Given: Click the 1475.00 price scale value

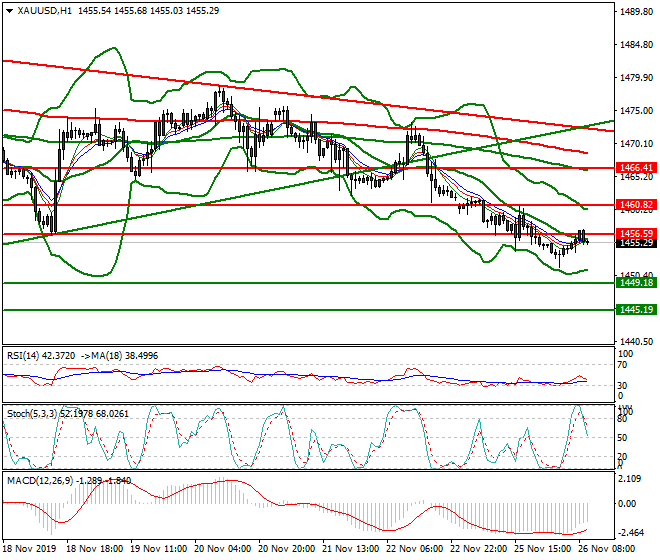Looking at the screenshot, I should [x=636, y=111].
